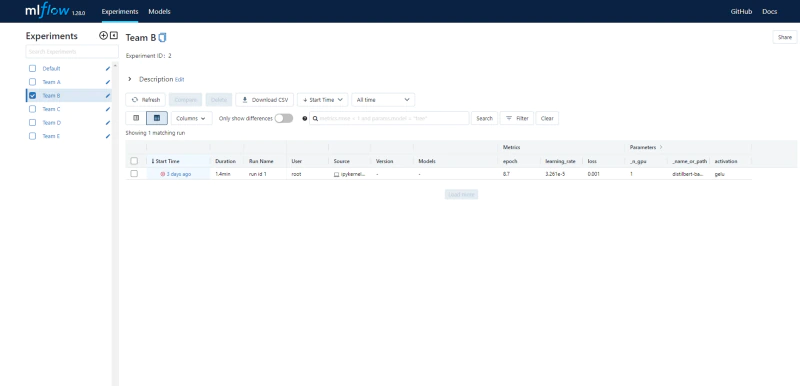Image resolution: width=800 pixels, height=386 pixels.
Task: Click the Load more button
Action: tap(461, 194)
